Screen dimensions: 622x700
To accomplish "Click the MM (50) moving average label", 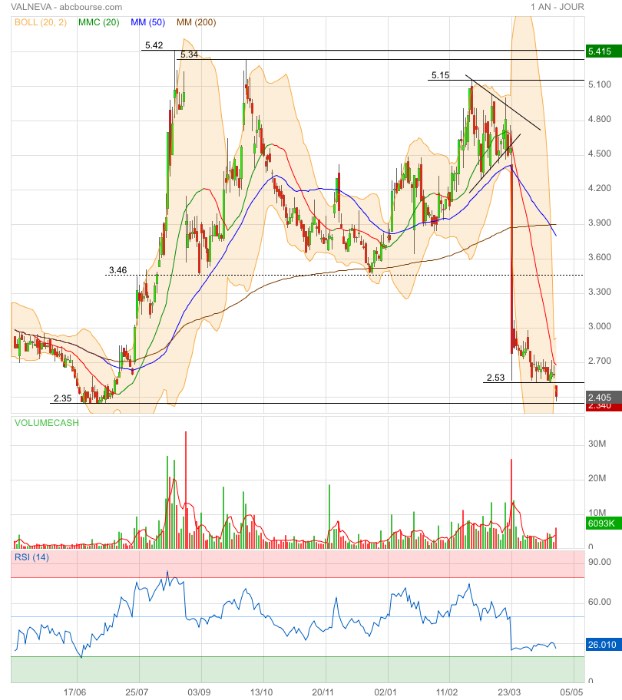I will tap(148, 22).
